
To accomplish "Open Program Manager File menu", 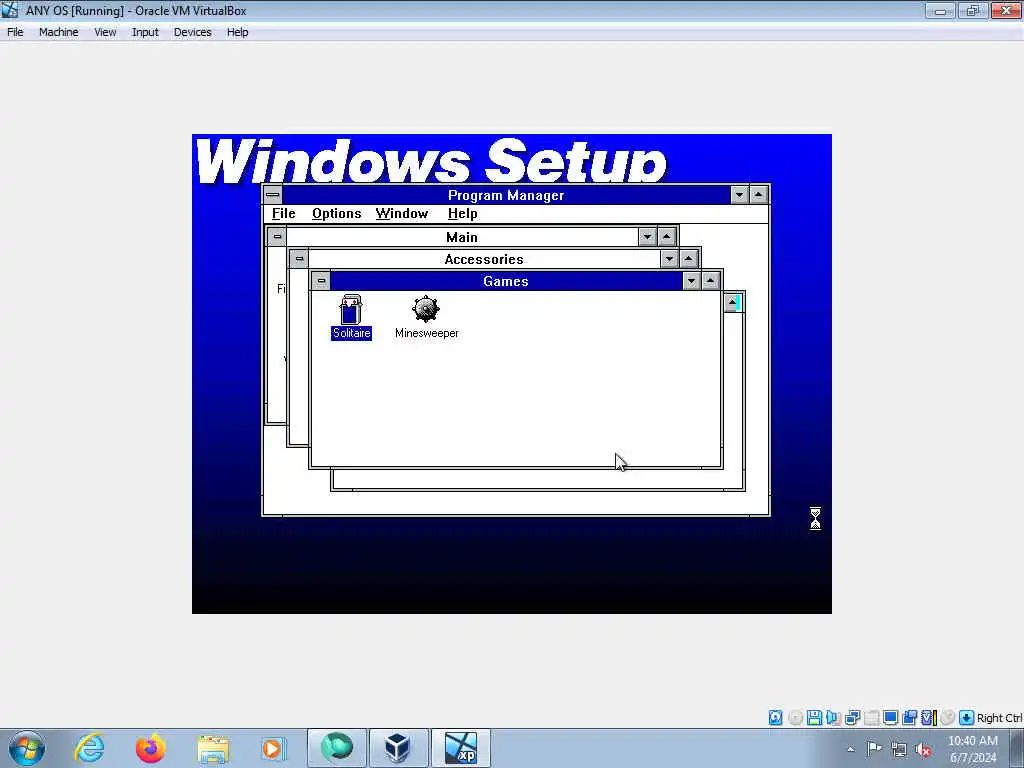I will click(x=283, y=214).
